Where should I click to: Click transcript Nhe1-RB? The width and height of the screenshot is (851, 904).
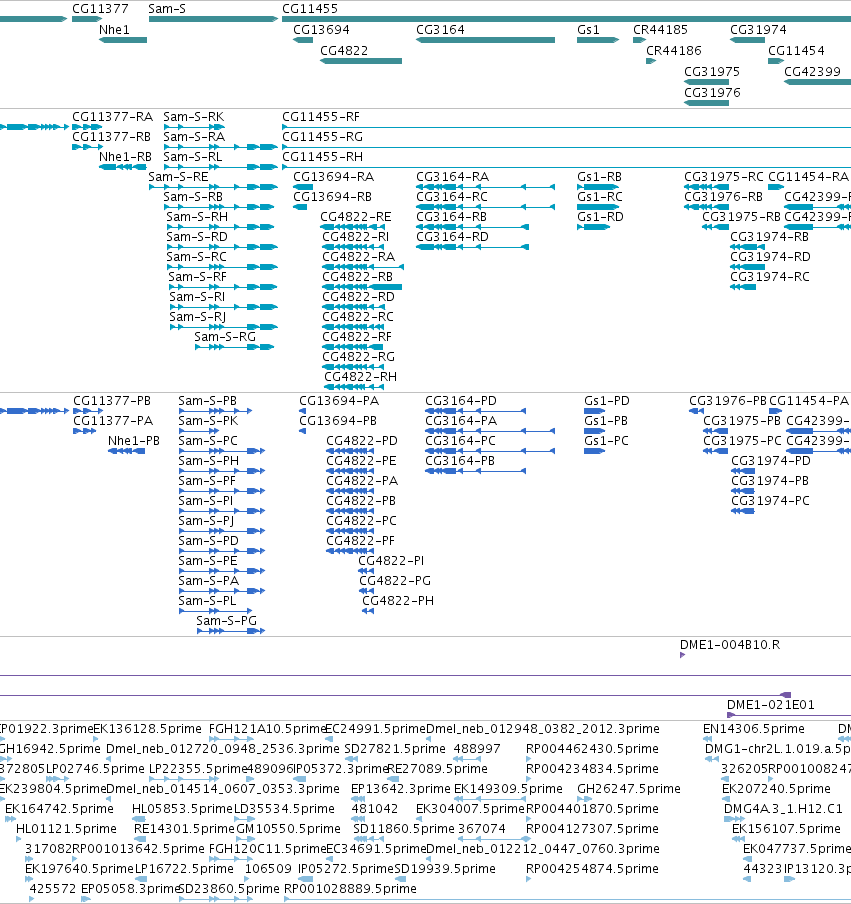(x=125, y=157)
